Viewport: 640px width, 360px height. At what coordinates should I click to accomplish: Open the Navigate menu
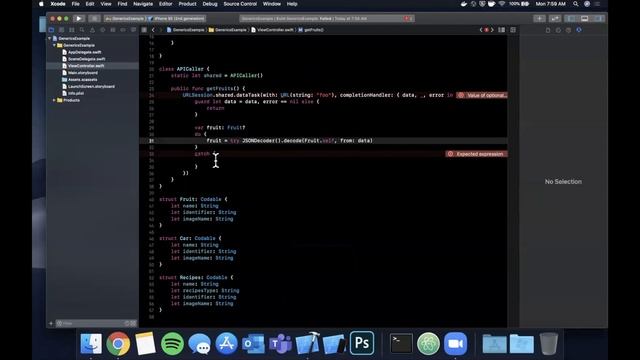[x=143, y=4]
